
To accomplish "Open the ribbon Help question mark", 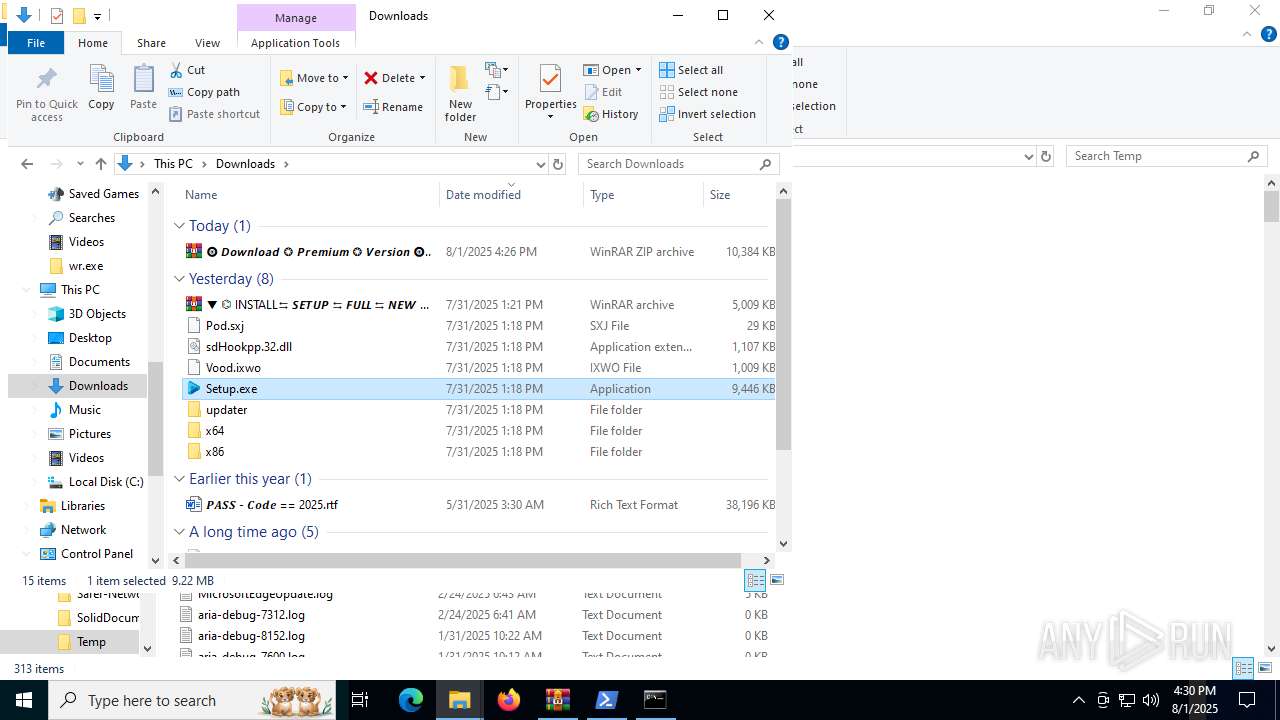I will pyautogui.click(x=781, y=42).
